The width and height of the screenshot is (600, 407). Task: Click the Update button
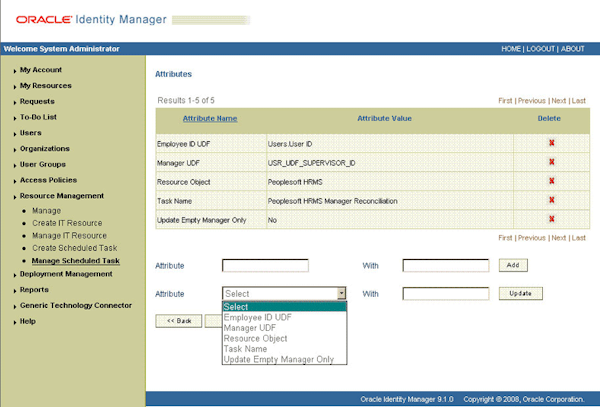[520, 293]
